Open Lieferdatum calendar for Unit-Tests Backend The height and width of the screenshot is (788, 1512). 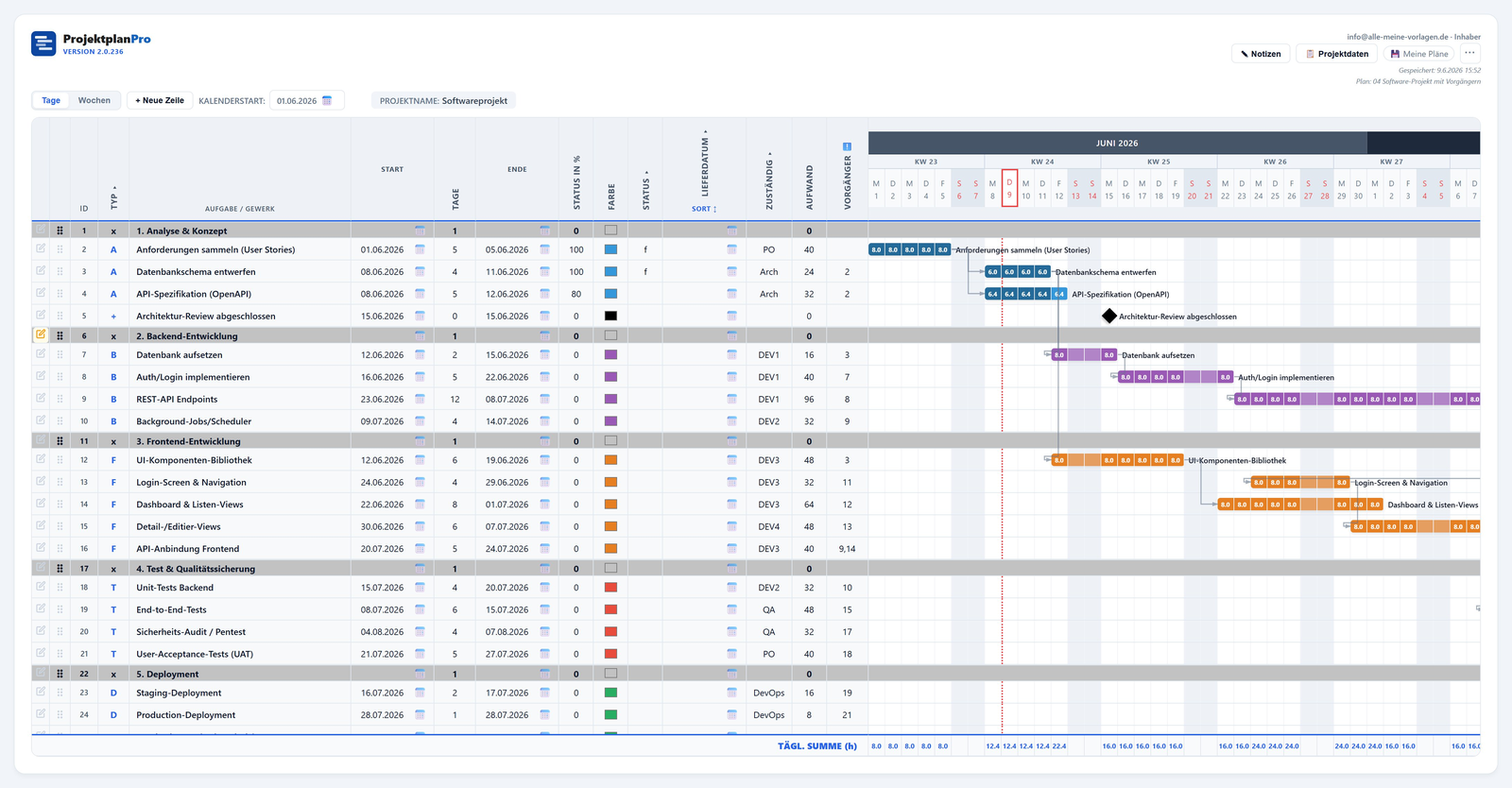point(731,588)
